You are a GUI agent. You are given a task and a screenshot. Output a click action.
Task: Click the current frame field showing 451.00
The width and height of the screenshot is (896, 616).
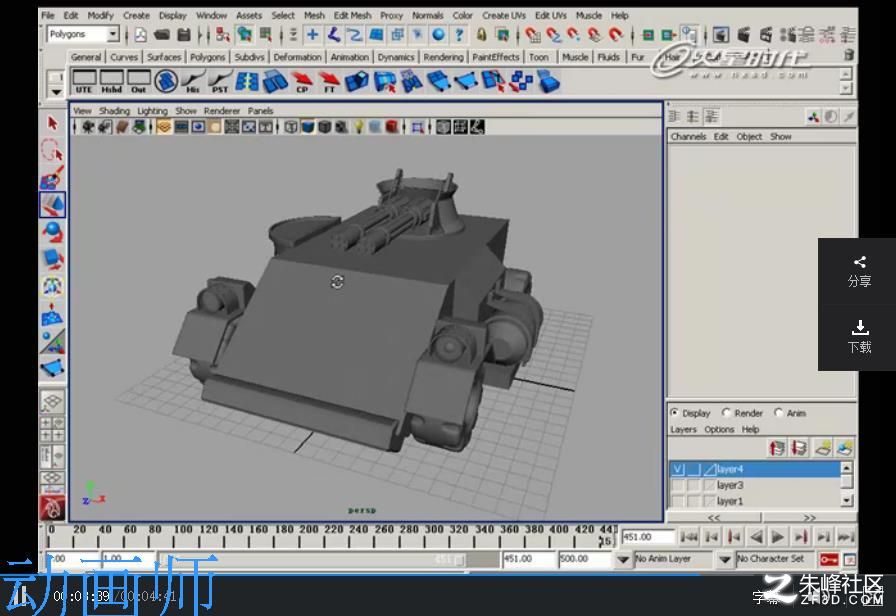point(647,537)
